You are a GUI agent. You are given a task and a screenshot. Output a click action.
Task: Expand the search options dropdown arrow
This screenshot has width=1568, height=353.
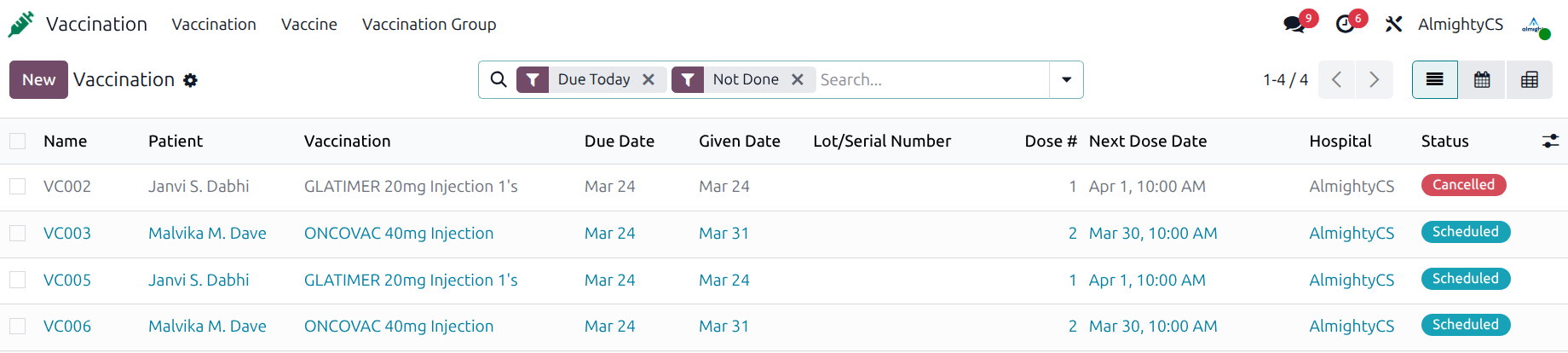(1066, 79)
